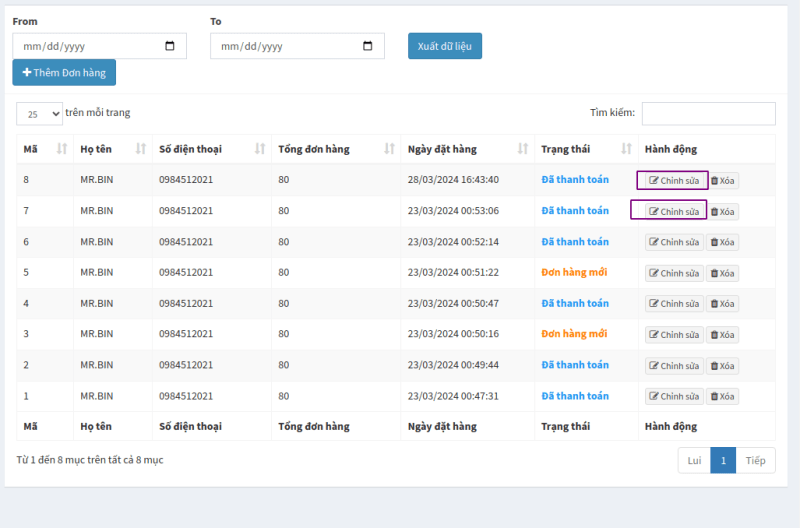Delete order 6 with Xóa
This screenshot has width=800, height=528.
click(x=722, y=242)
